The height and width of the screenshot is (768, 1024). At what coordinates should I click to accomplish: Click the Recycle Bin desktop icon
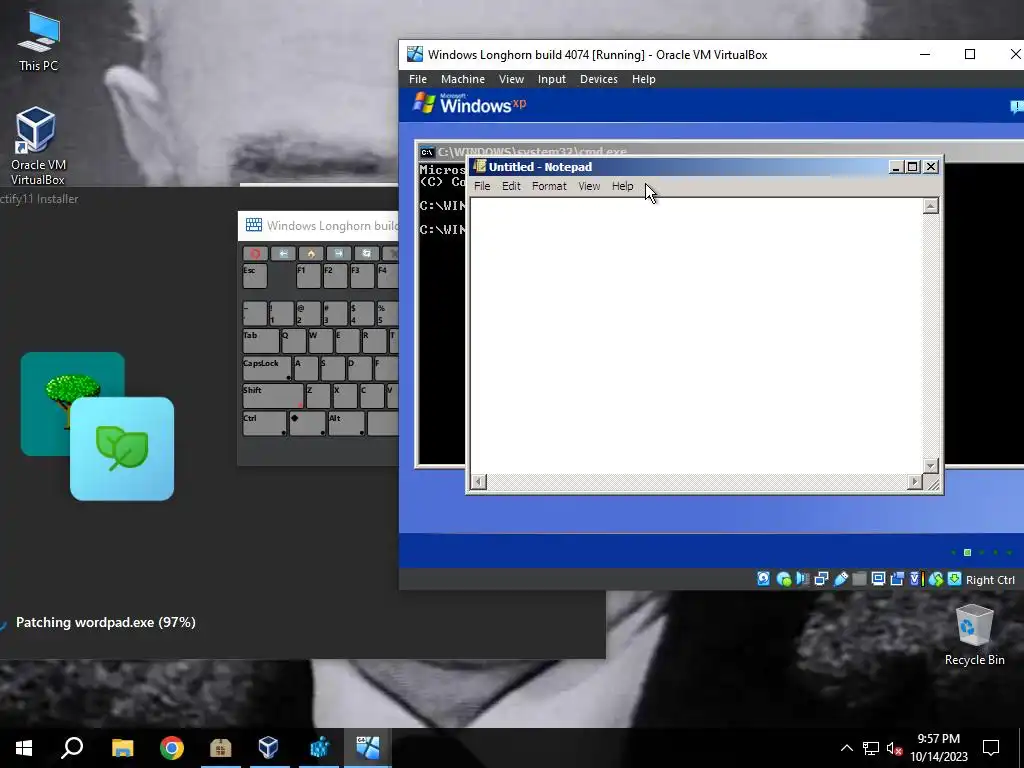(x=974, y=635)
